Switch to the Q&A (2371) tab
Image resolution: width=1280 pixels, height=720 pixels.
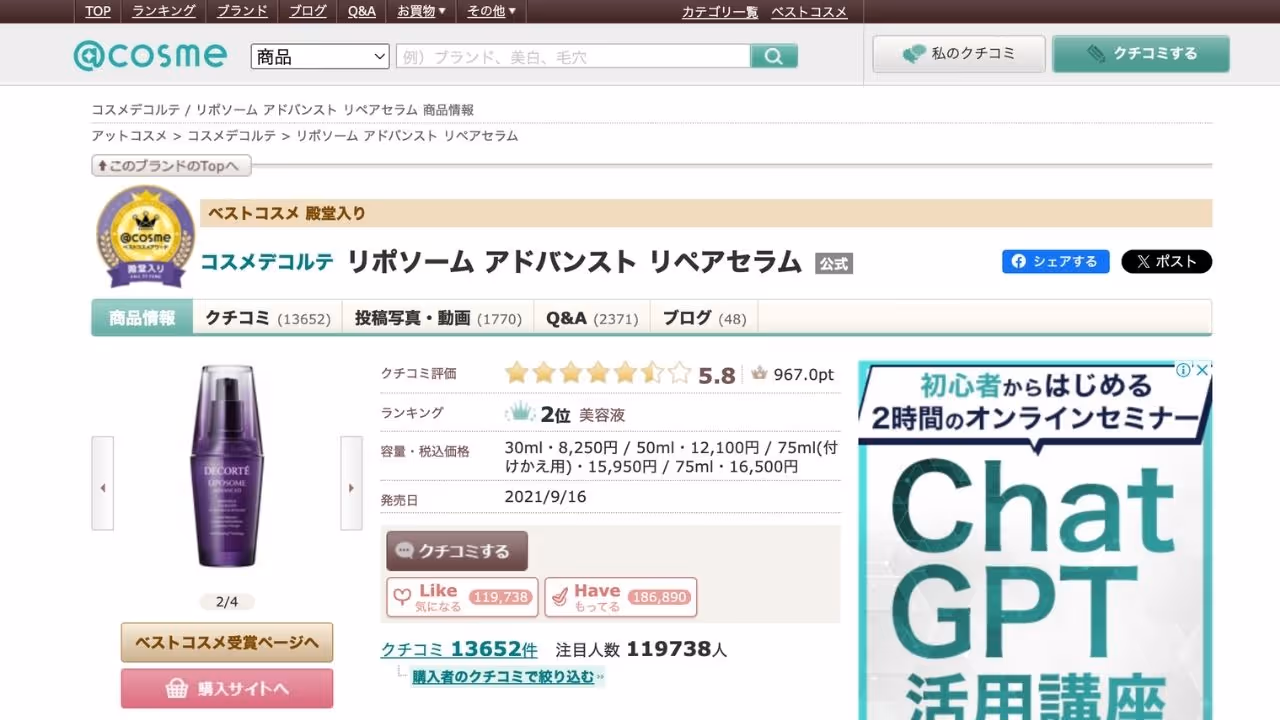[x=592, y=318]
